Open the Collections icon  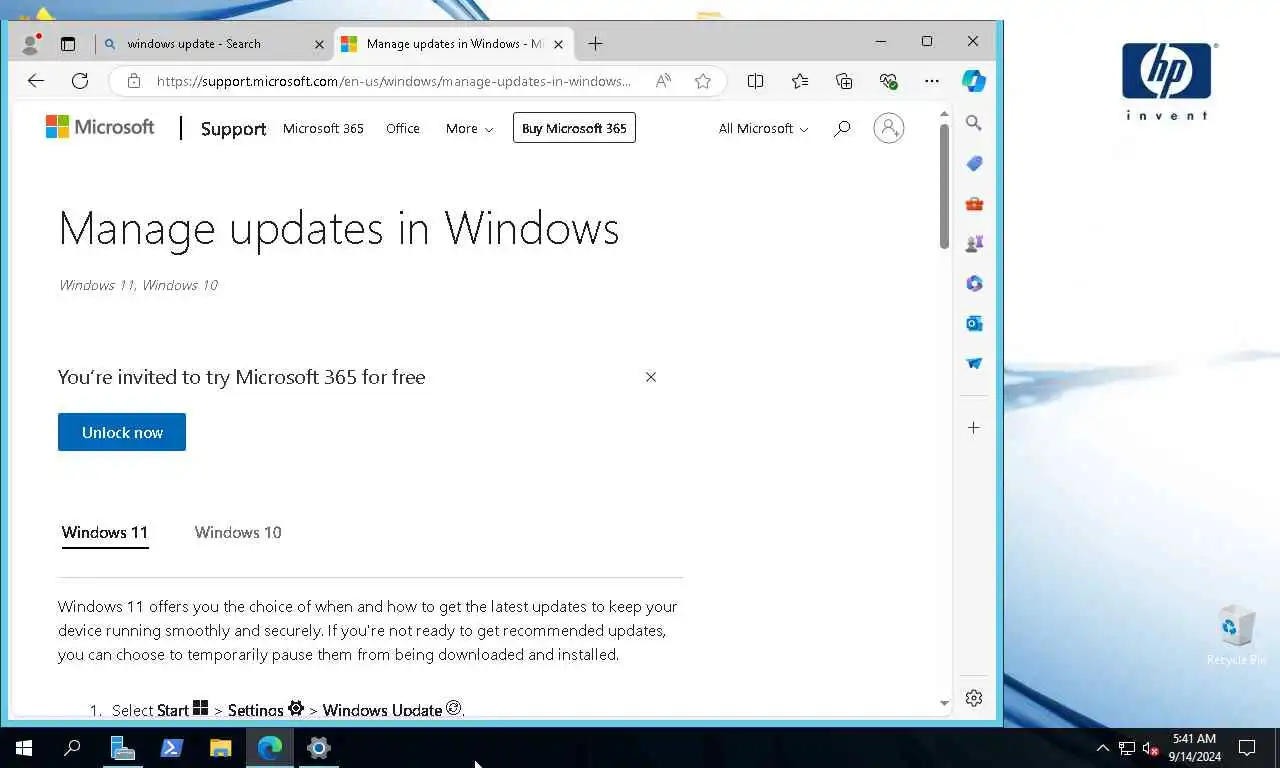[x=844, y=81]
